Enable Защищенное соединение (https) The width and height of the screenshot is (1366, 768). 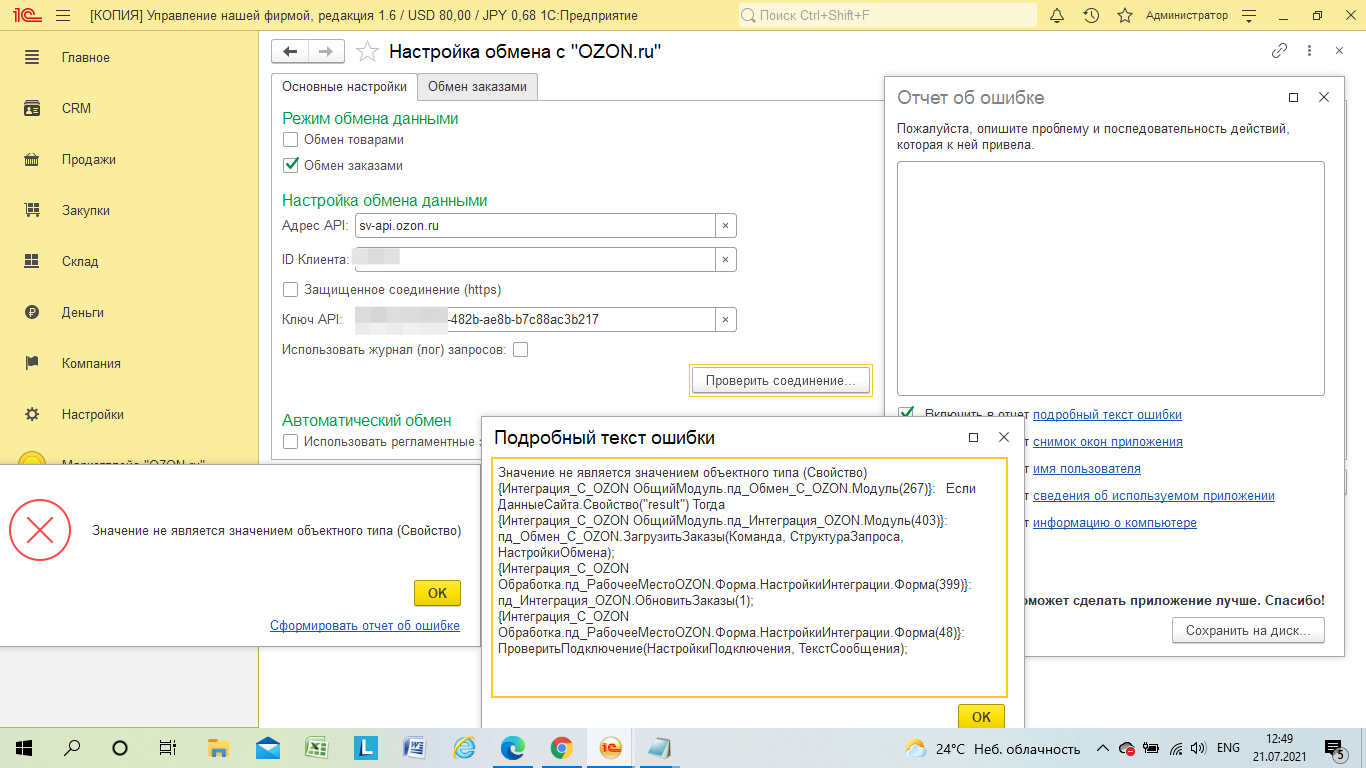(291, 290)
